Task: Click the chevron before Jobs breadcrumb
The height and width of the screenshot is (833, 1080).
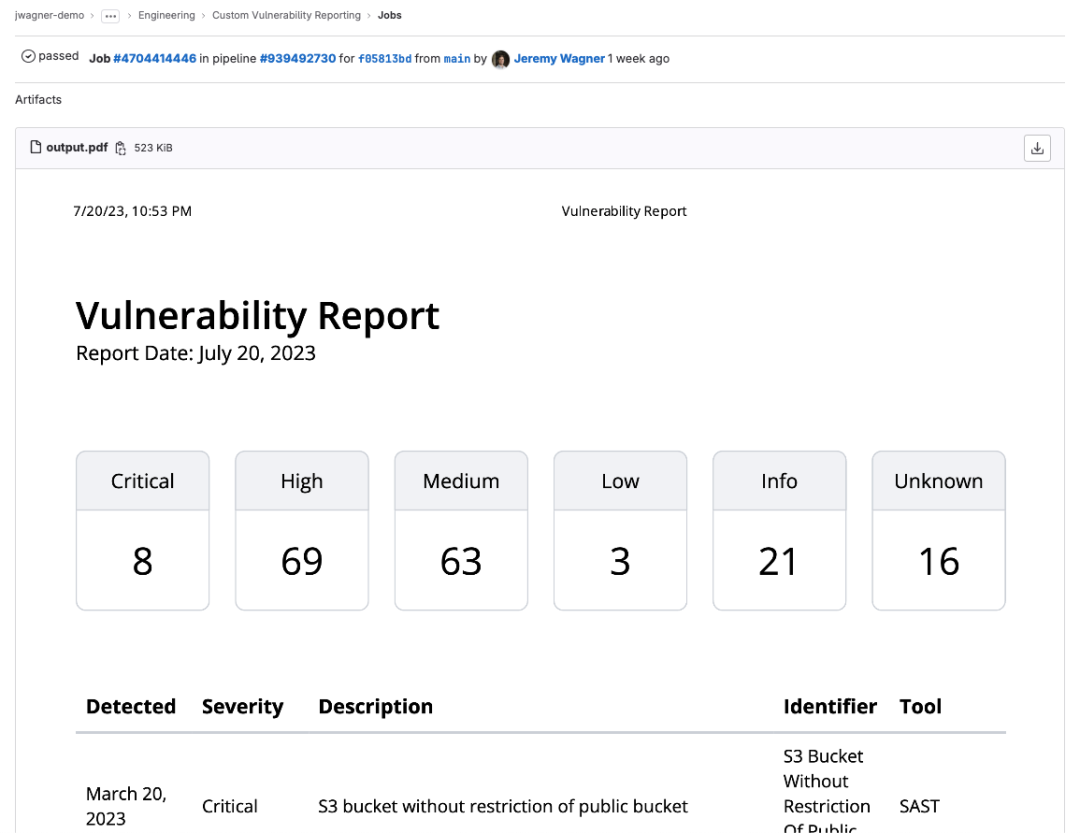Action: point(368,15)
